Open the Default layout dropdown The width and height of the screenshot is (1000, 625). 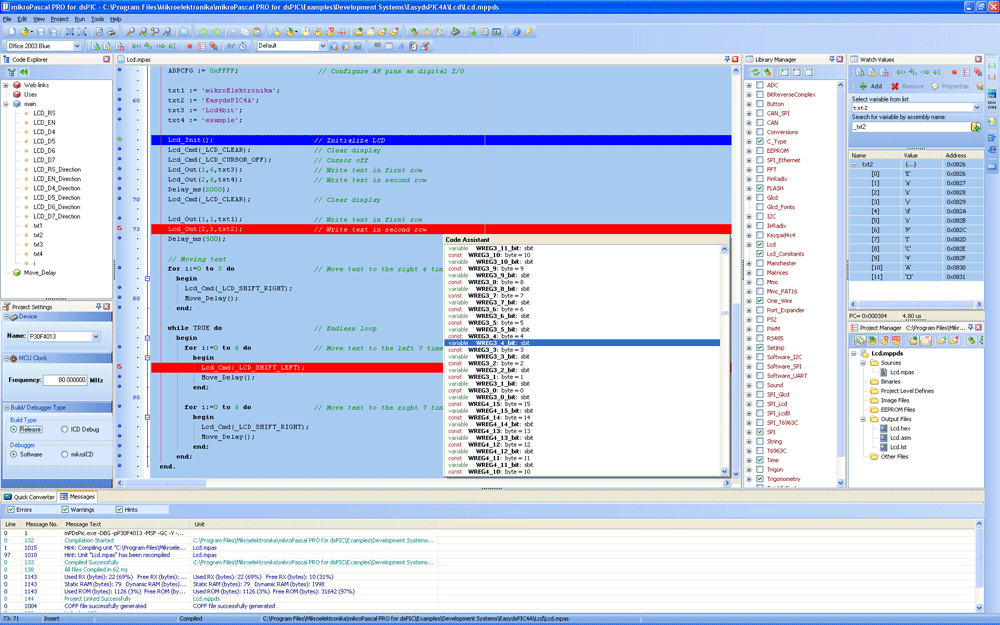[322, 46]
